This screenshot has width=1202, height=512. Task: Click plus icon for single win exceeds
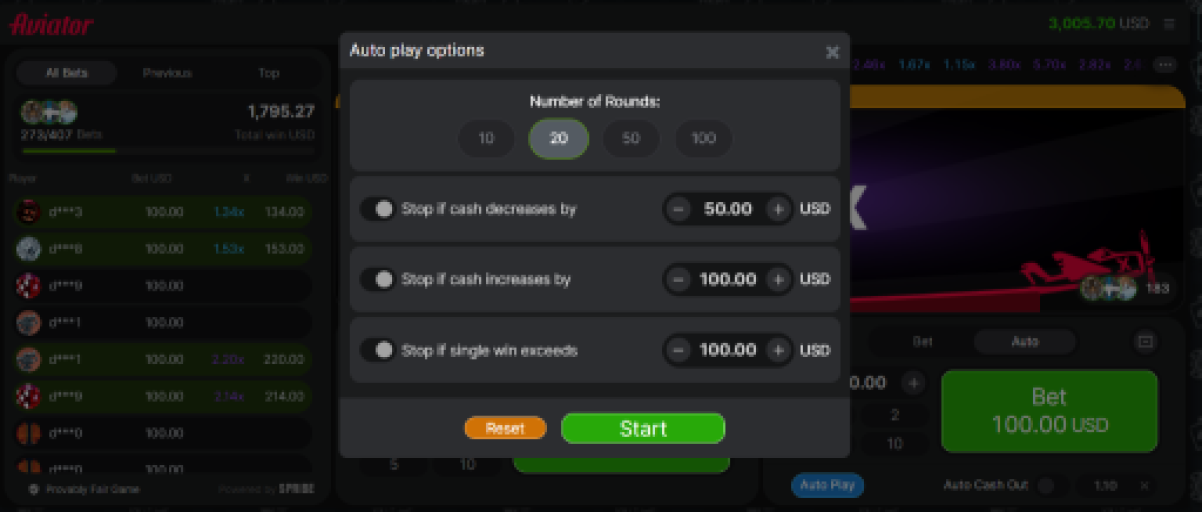pos(777,350)
